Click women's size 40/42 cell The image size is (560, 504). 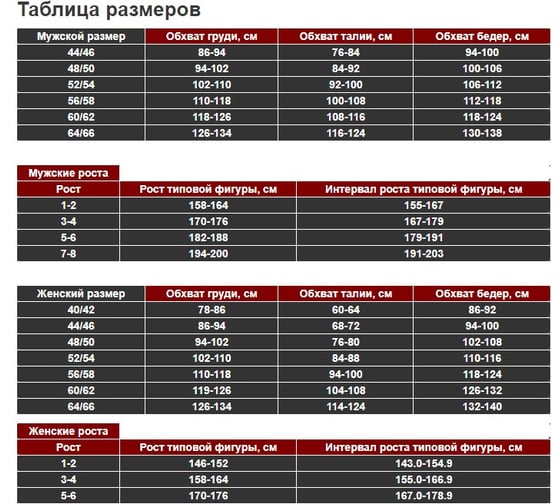(81, 310)
